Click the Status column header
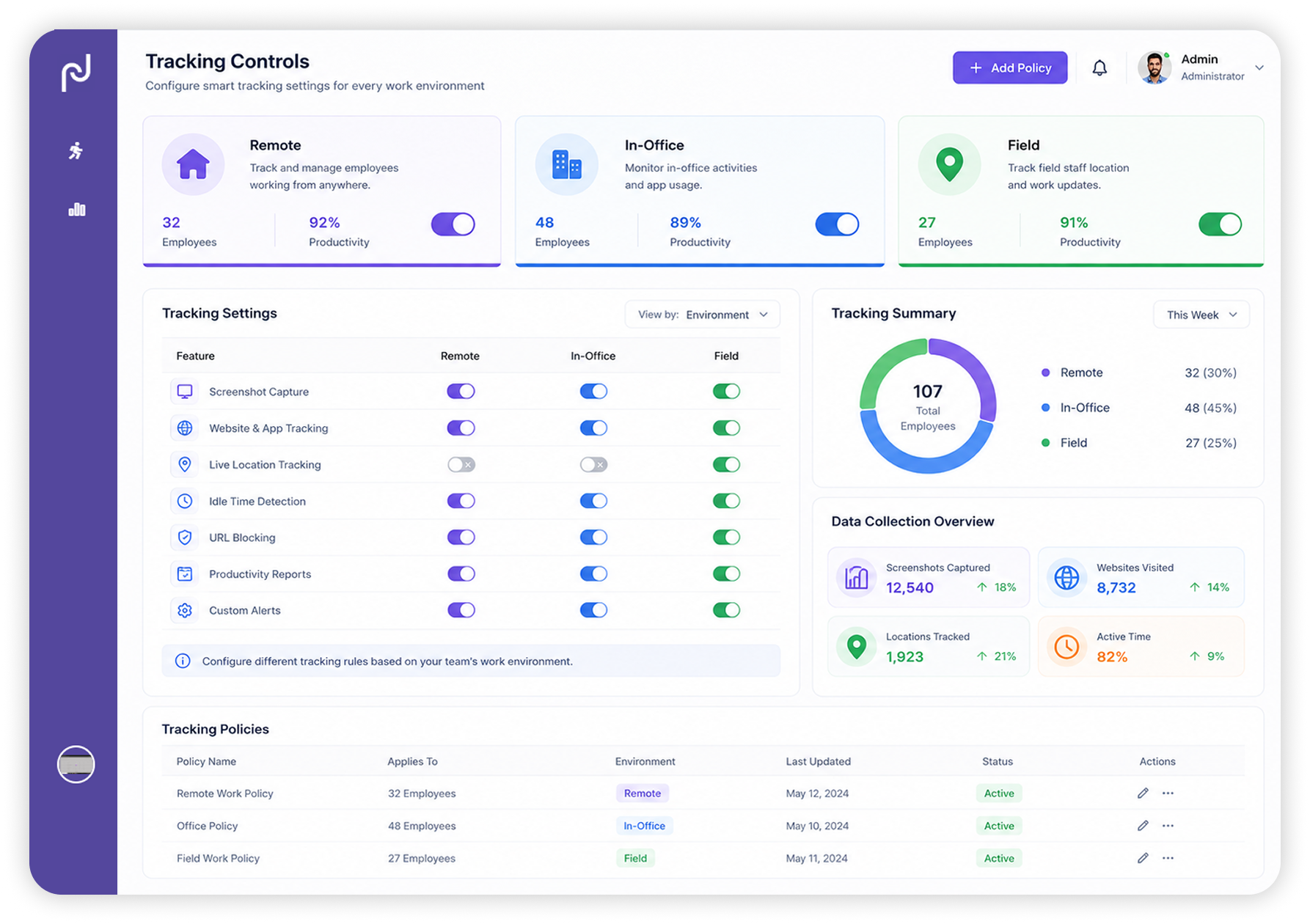 tap(997, 761)
